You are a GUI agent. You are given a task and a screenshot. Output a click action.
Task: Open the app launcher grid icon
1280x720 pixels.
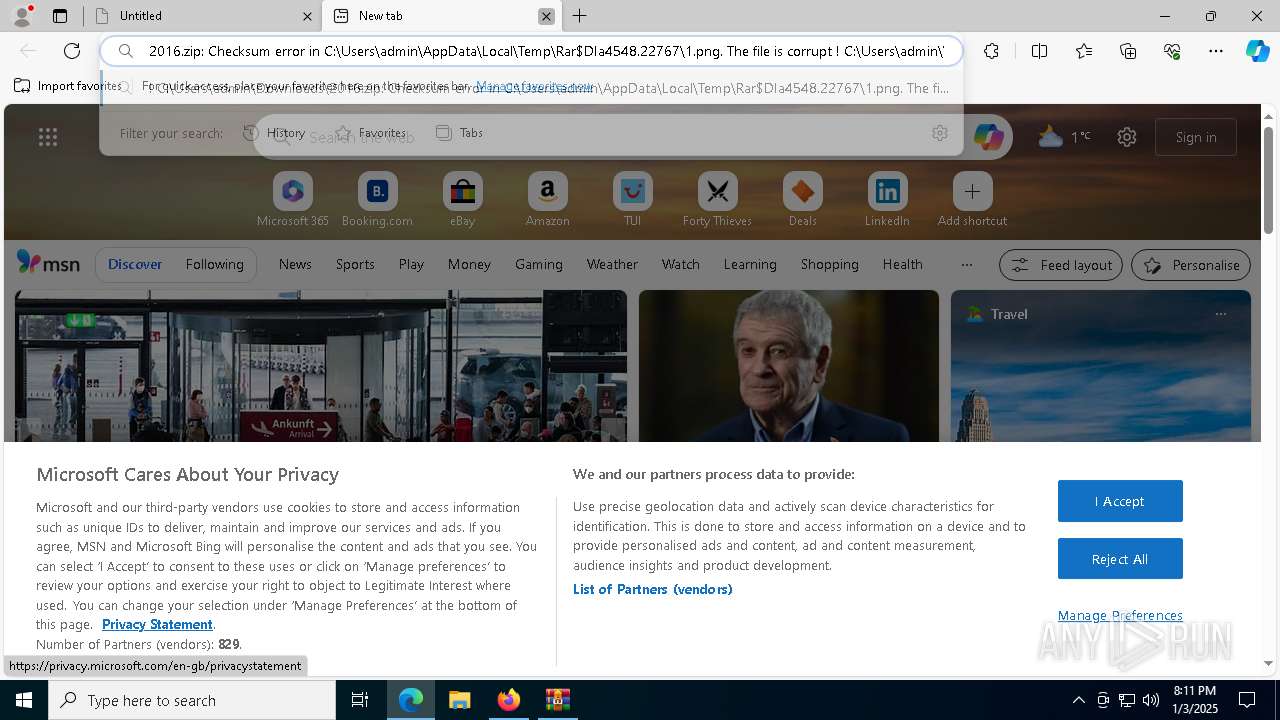[x=48, y=137]
